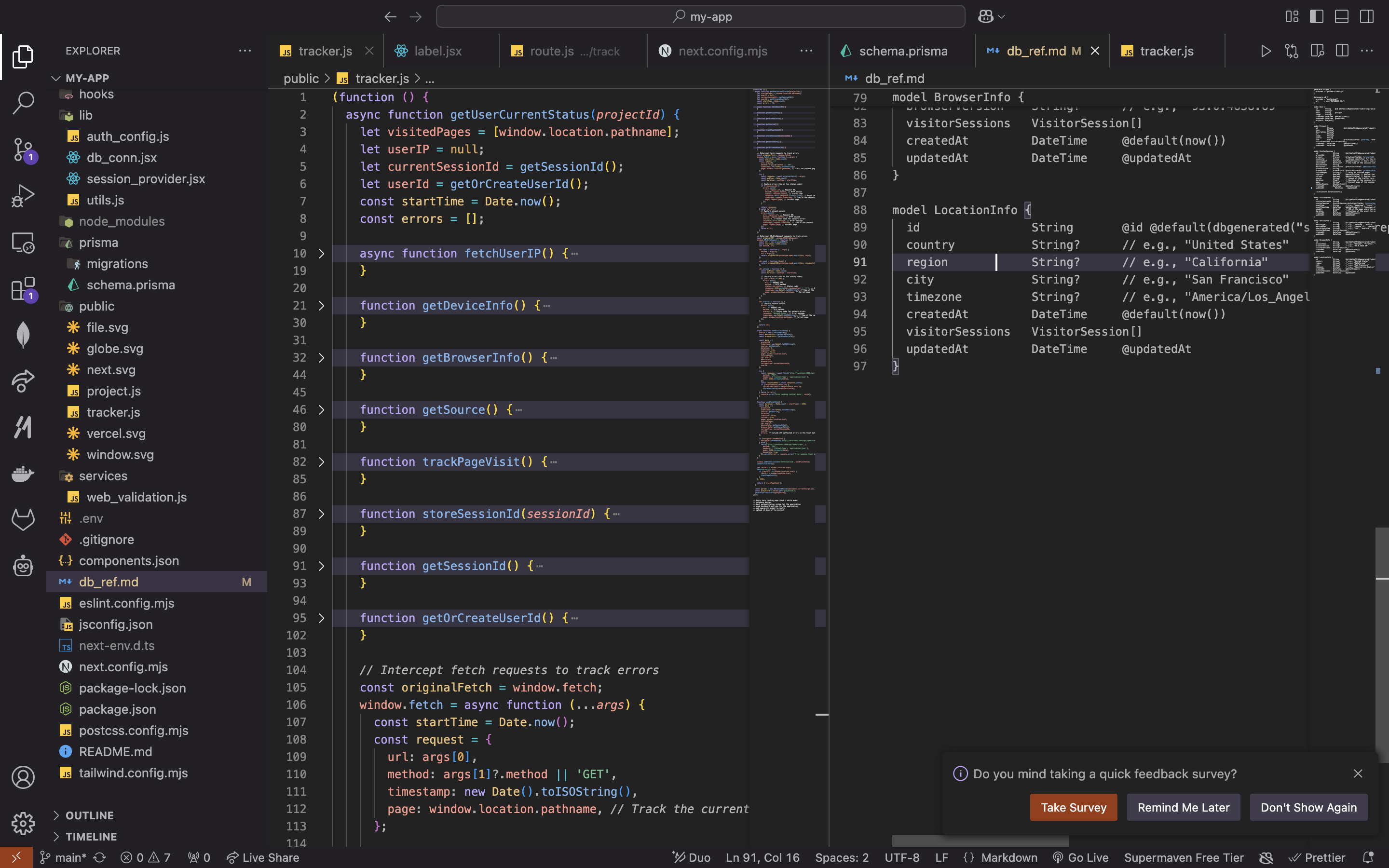Click the Don't Show Again button
This screenshot has width=1389, height=868.
1308,807
